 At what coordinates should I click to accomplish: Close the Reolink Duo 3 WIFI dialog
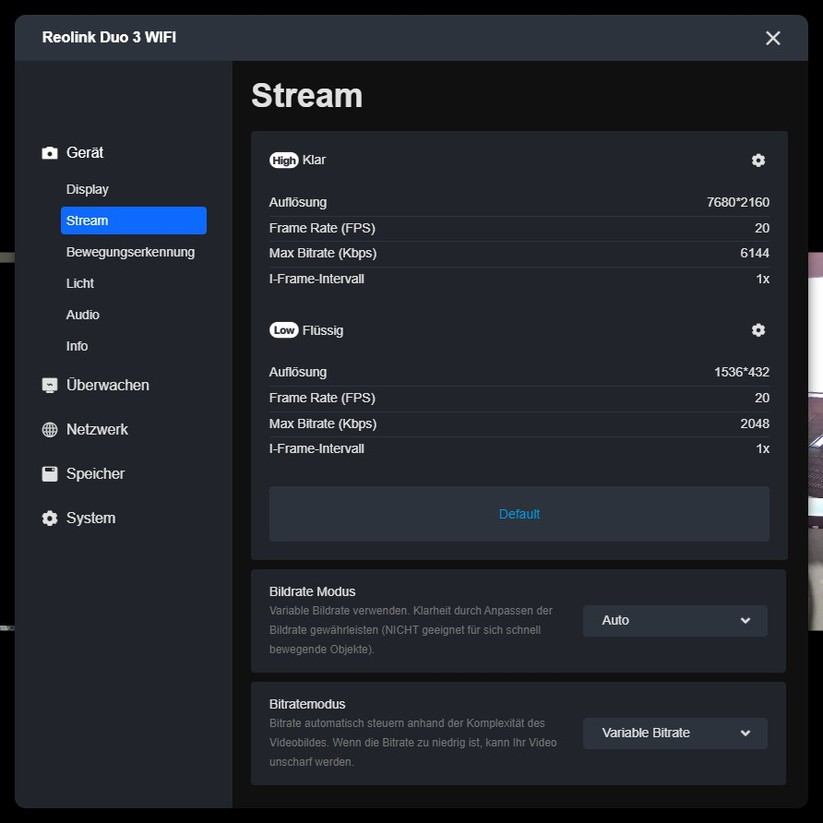click(772, 38)
